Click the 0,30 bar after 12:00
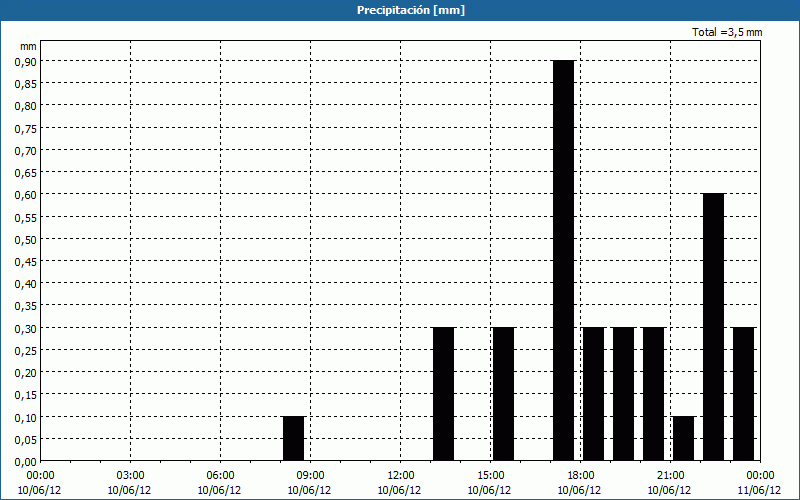 pyautogui.click(x=443, y=394)
